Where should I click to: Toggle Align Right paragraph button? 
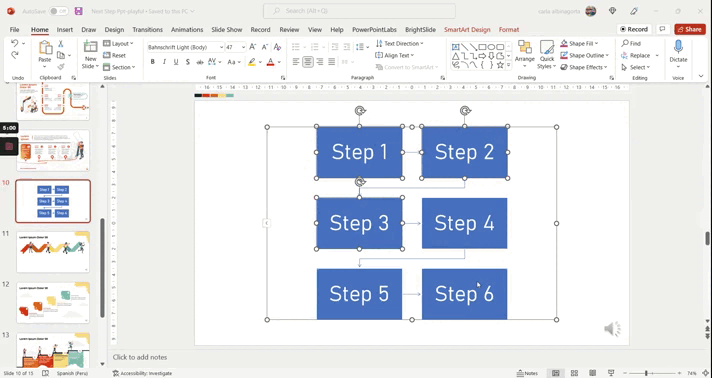click(320, 62)
